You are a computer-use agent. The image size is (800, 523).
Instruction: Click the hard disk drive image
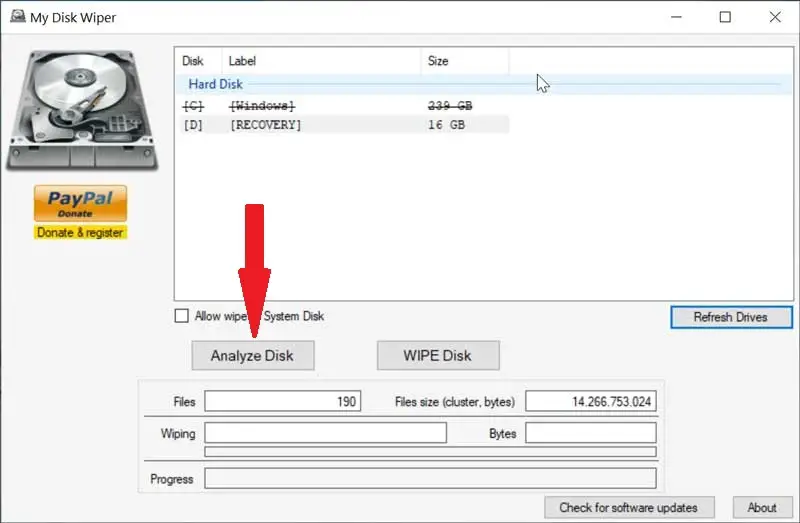coord(82,111)
